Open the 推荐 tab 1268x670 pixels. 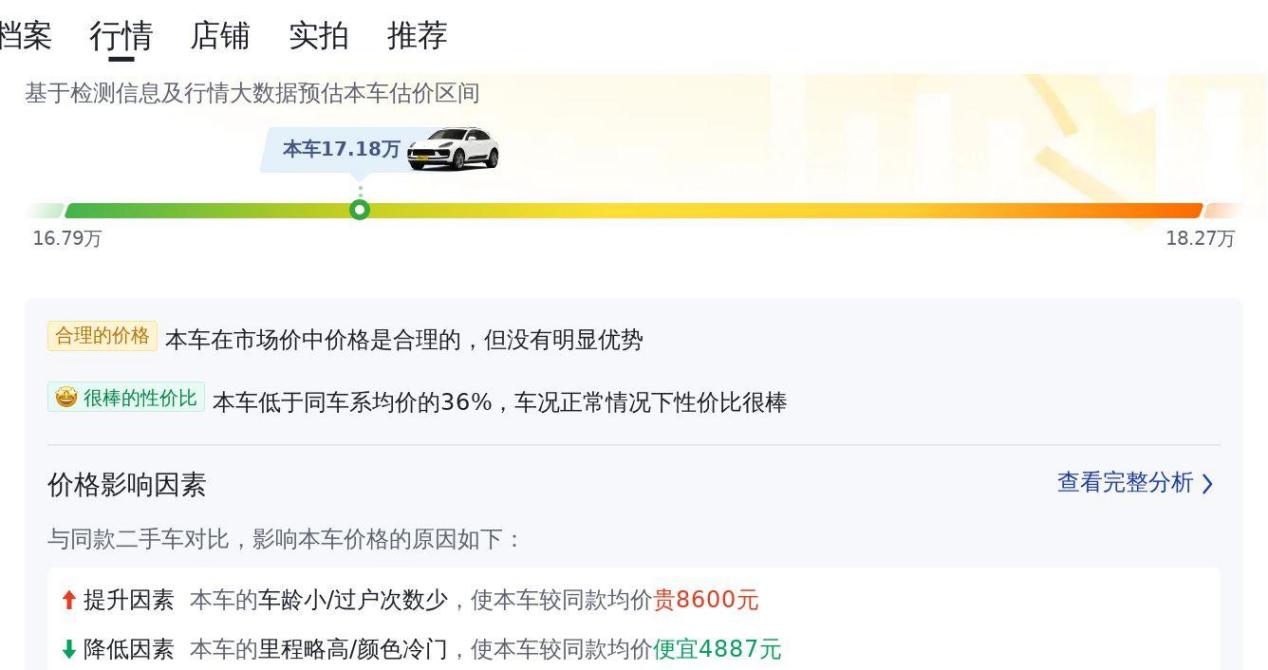[x=417, y=36]
